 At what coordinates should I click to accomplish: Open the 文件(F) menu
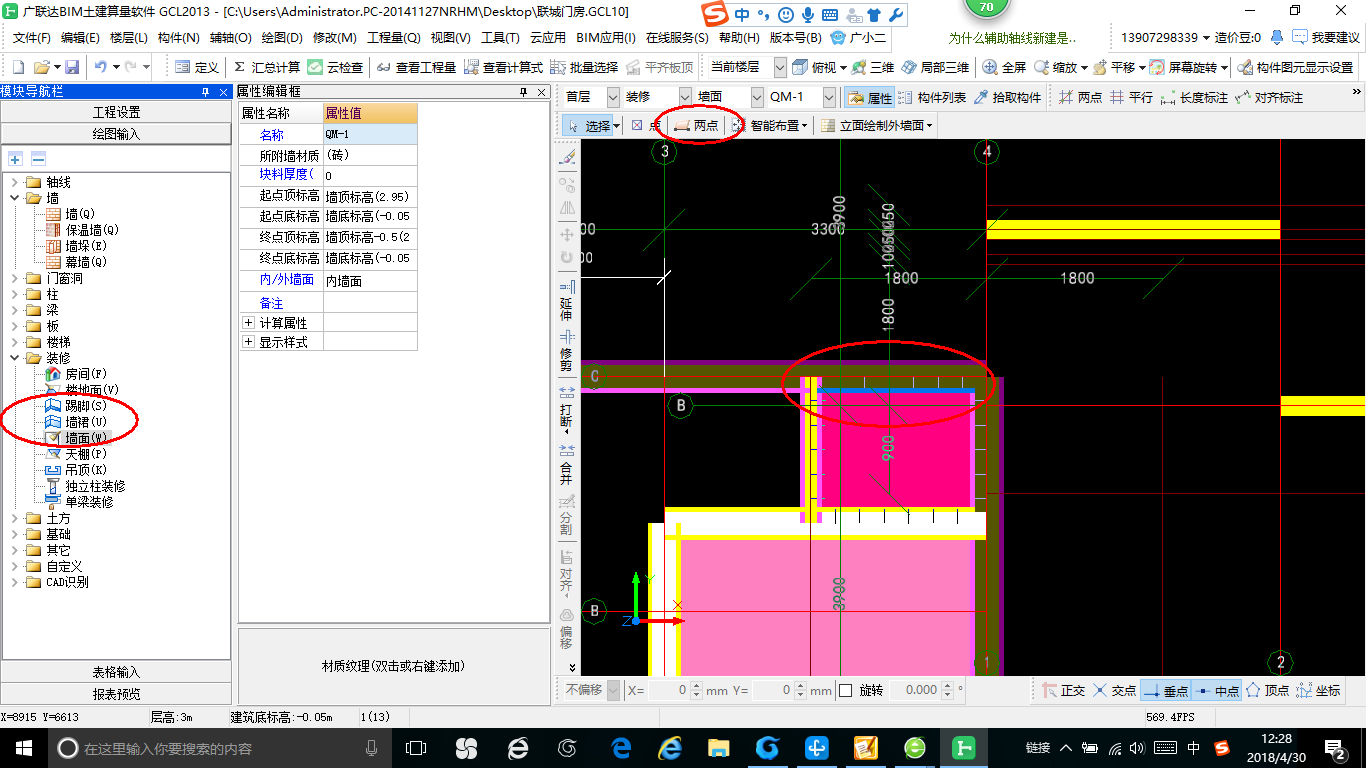pos(31,38)
